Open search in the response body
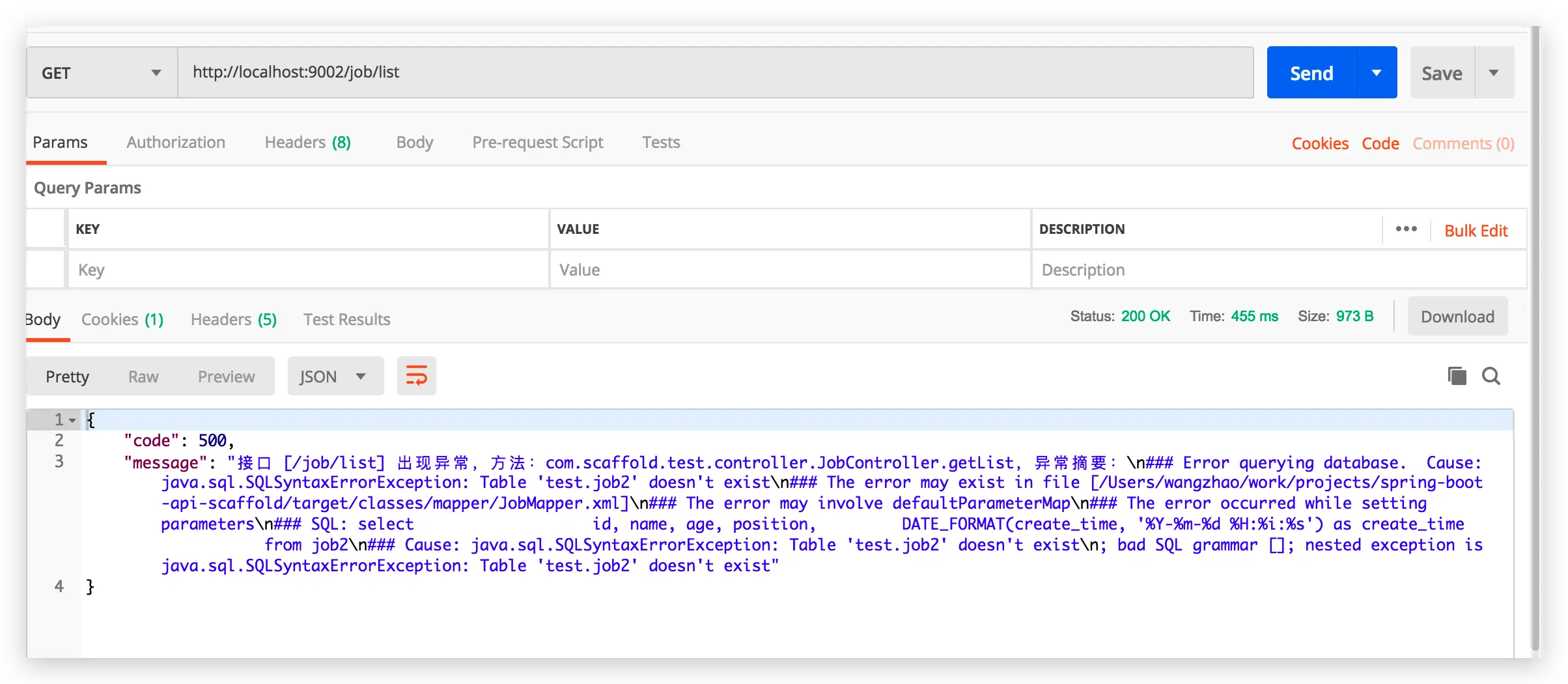Screen dimensions: 1568x684 click(x=1491, y=376)
